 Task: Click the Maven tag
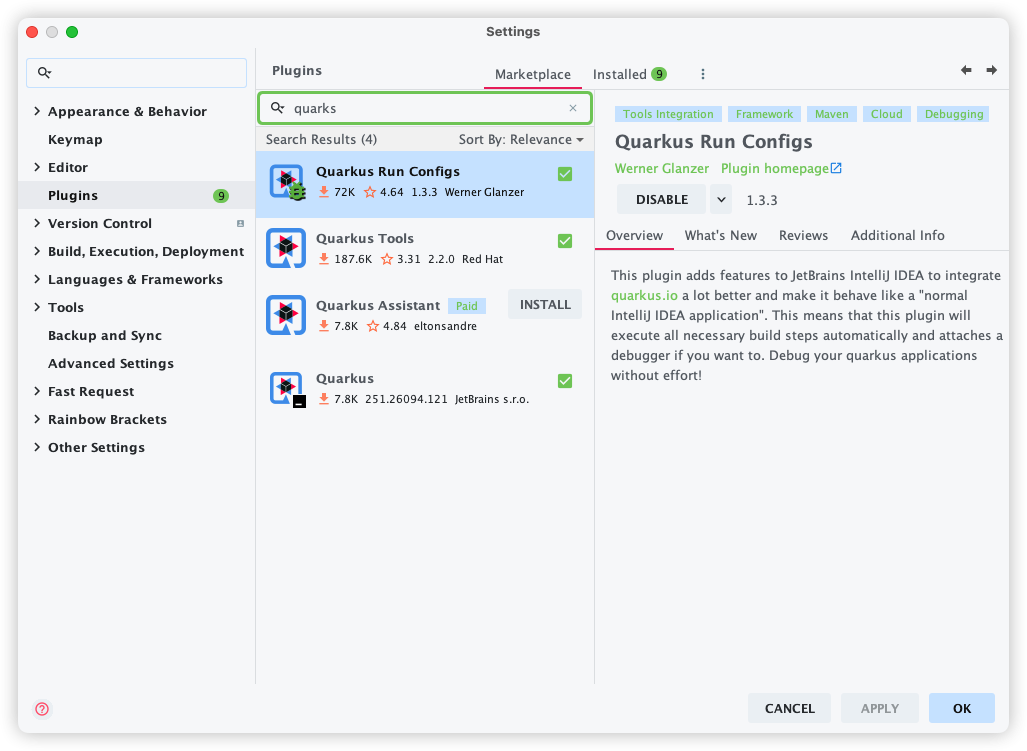(x=831, y=114)
